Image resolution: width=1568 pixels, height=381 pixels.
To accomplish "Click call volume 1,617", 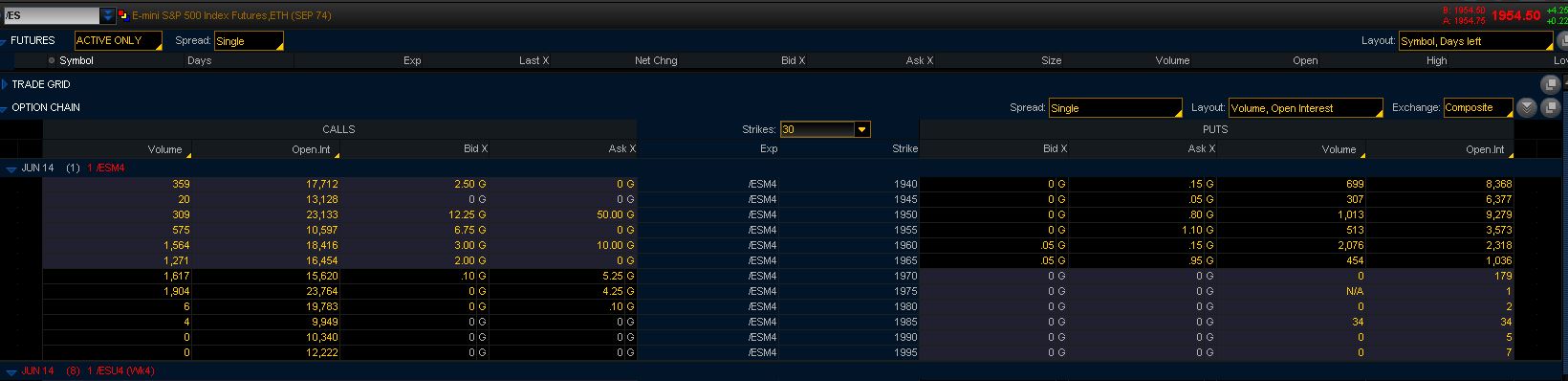I will pyautogui.click(x=177, y=276).
